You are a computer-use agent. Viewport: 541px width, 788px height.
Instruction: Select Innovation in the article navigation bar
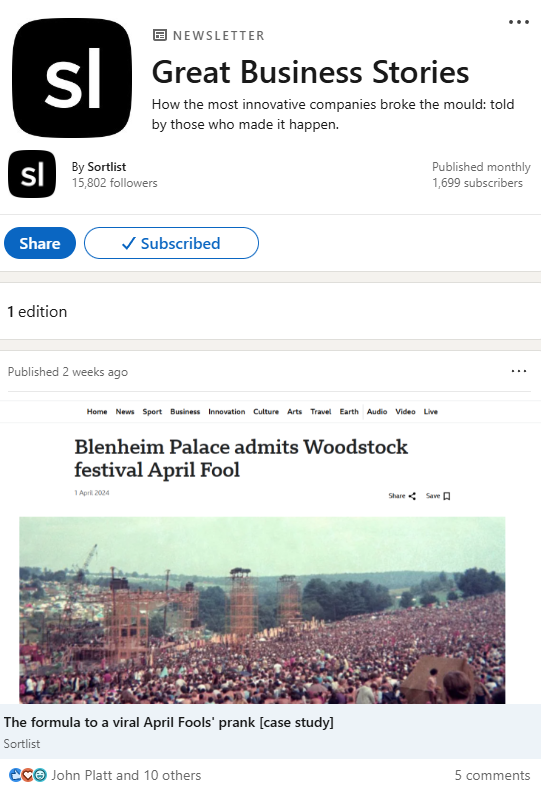tap(227, 412)
